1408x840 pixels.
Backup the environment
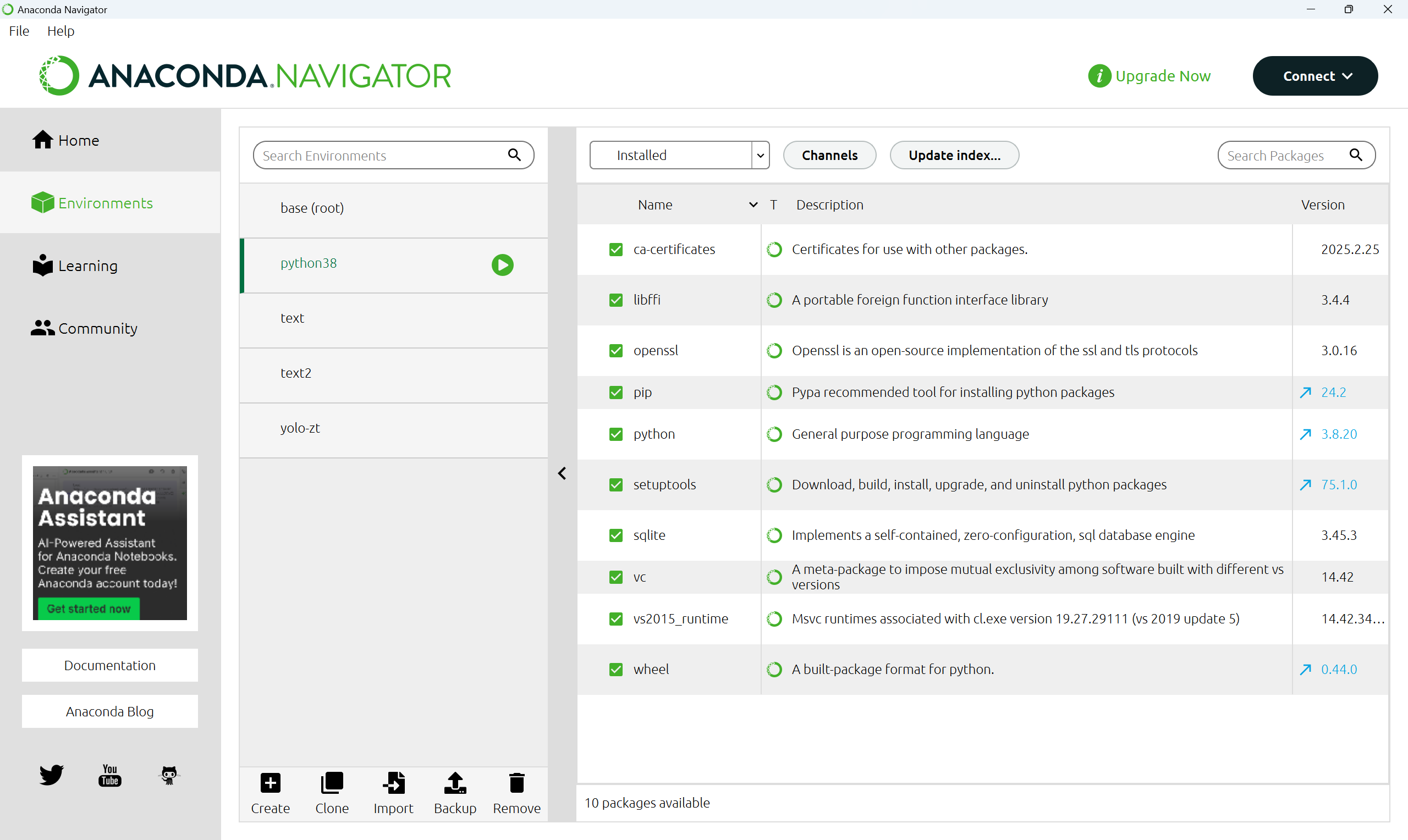(x=455, y=793)
